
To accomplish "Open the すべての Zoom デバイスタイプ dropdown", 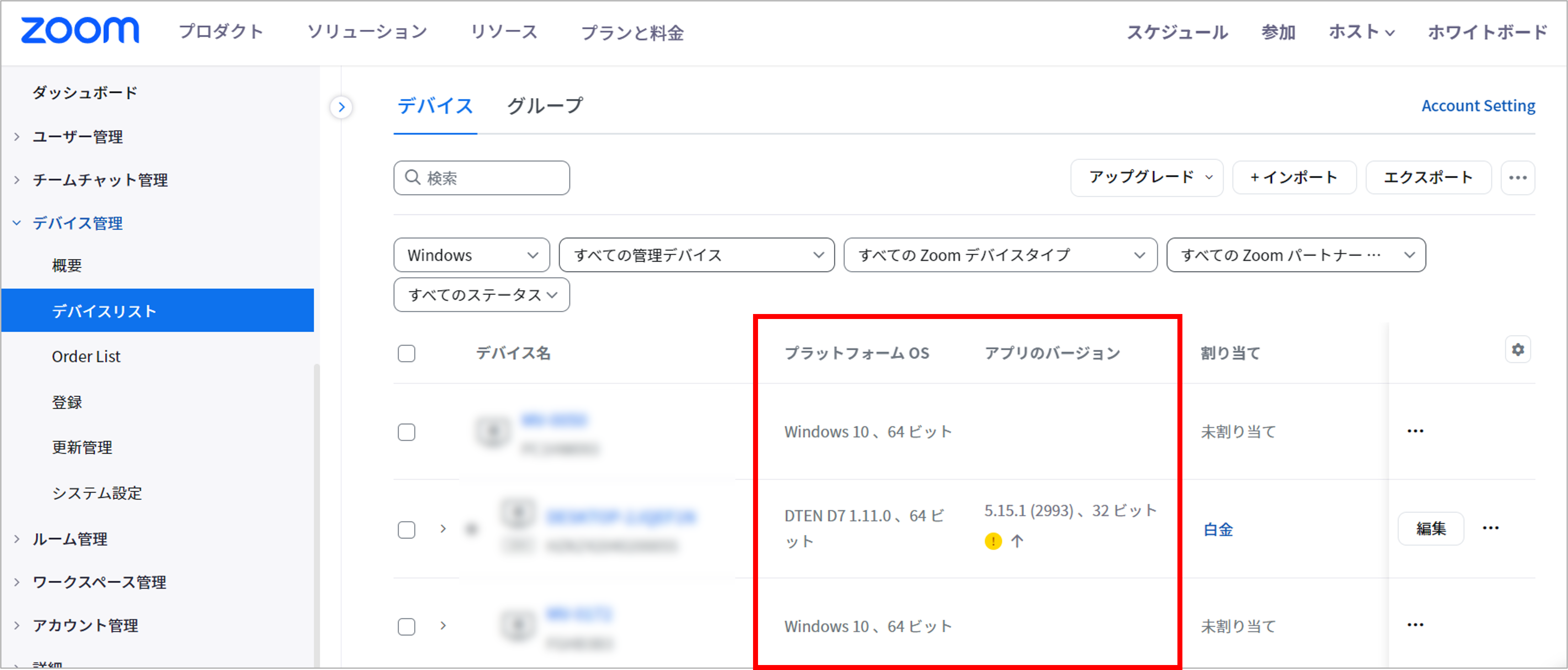I will point(1000,255).
